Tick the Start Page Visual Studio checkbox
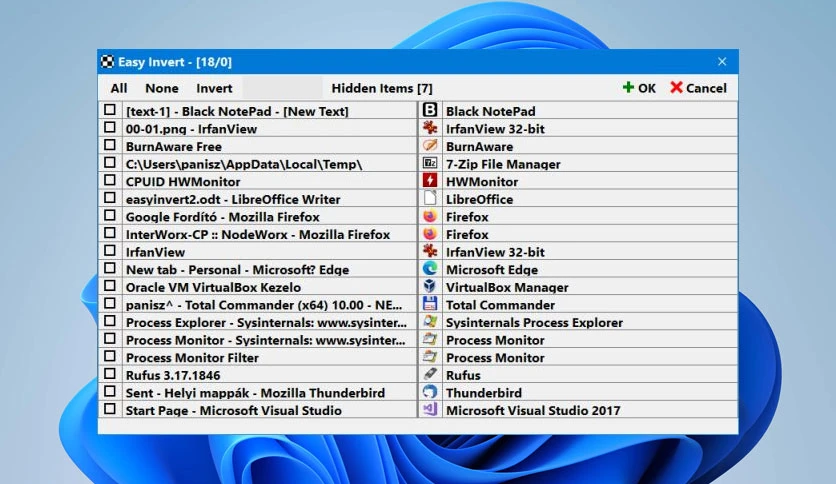 pos(110,408)
